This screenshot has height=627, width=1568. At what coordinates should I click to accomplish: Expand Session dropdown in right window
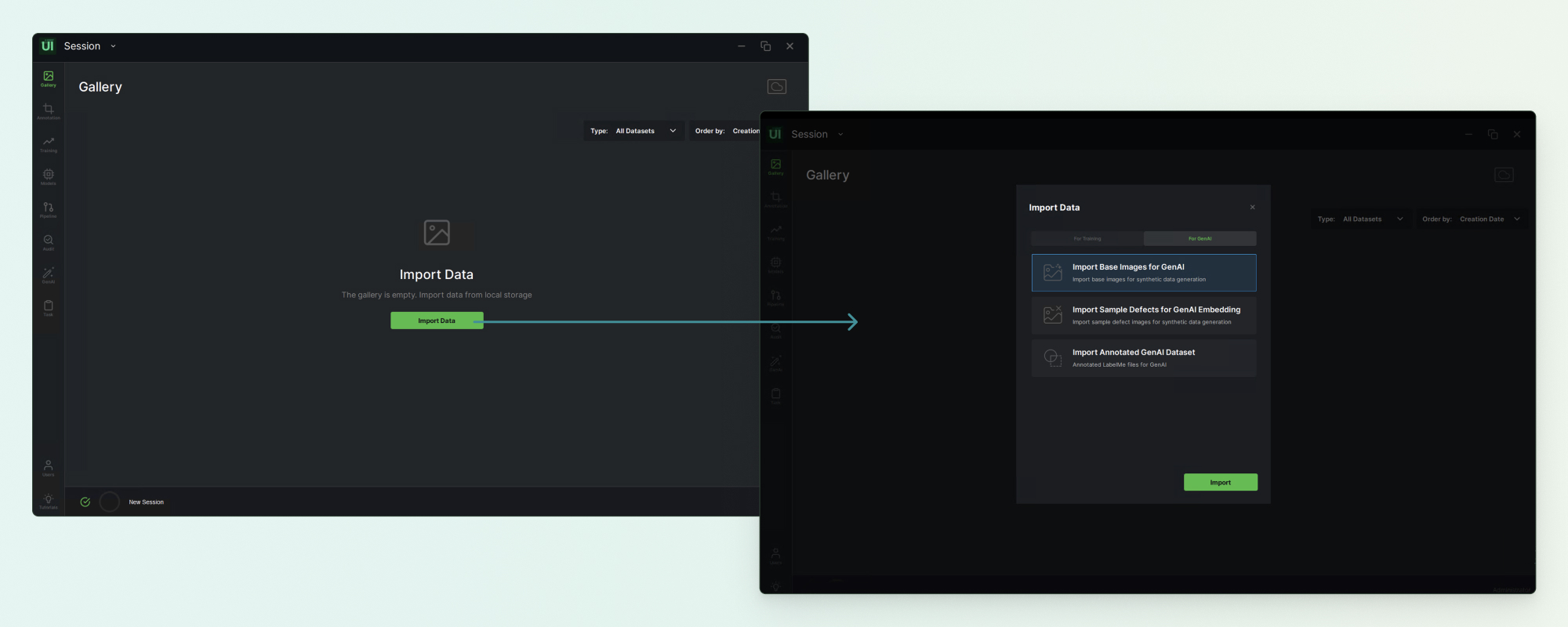[x=817, y=135]
